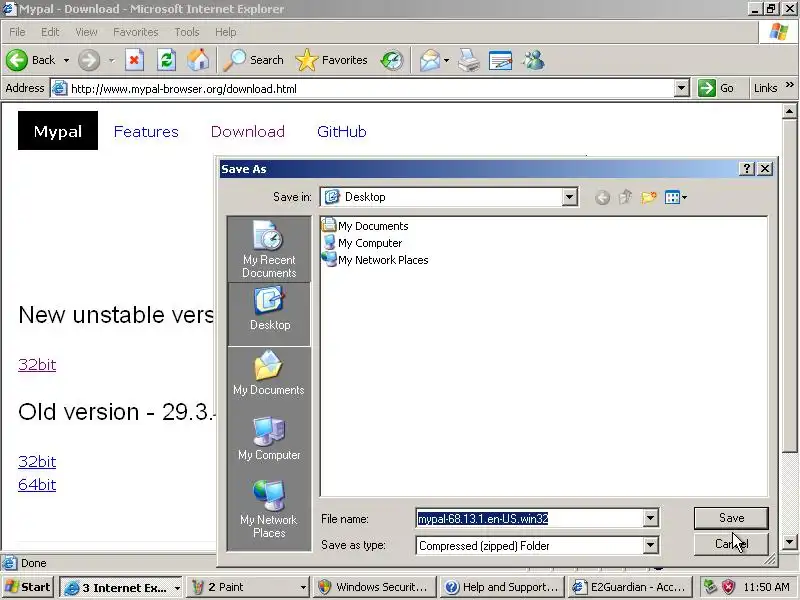Click the Download link in page navigation
This screenshot has width=800, height=600.
[248, 132]
